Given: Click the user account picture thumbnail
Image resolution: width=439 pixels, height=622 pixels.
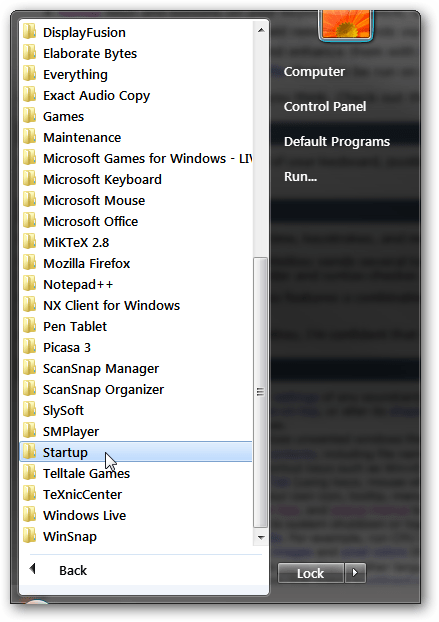Looking at the screenshot, I should pos(346,25).
